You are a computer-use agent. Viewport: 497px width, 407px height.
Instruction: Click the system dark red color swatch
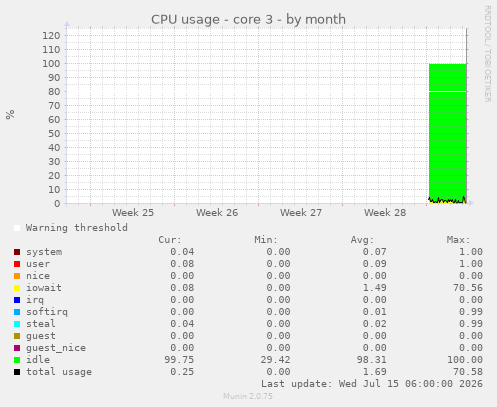[17, 252]
